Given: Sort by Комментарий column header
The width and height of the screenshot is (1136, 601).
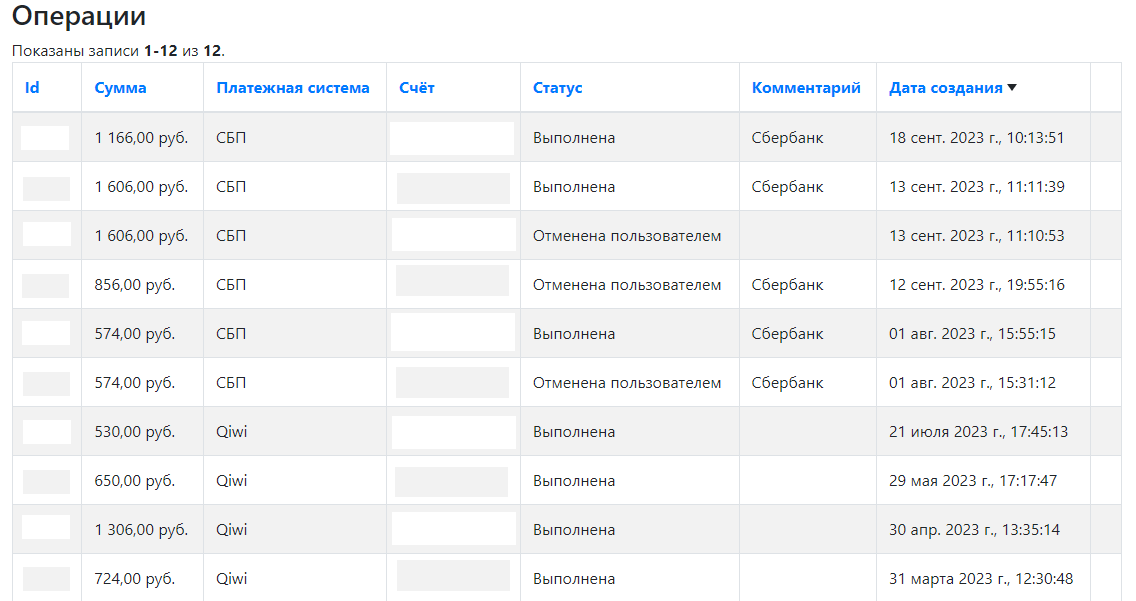Looking at the screenshot, I should tap(806, 88).
